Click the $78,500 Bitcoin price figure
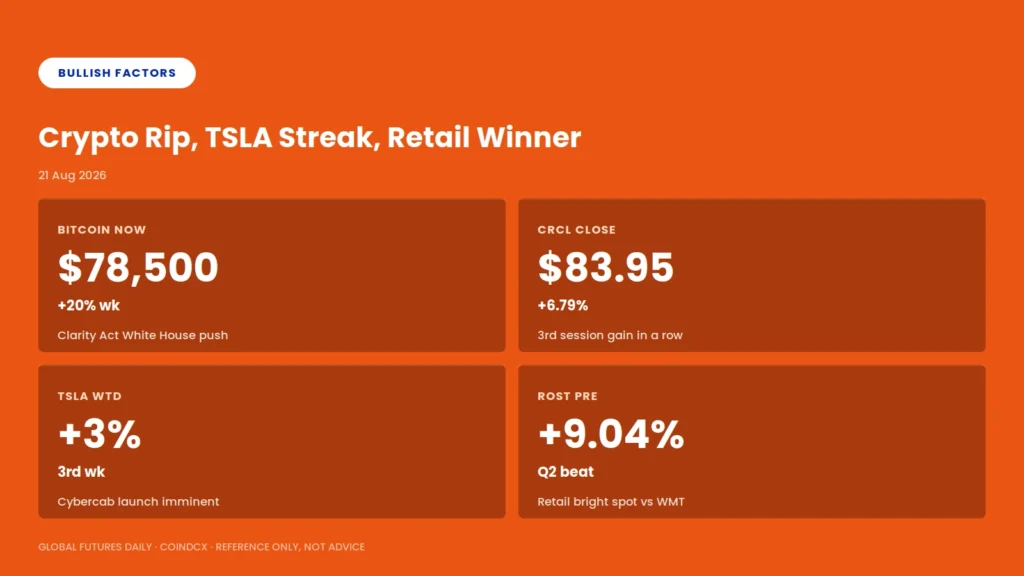The height and width of the screenshot is (576, 1024). pos(138,268)
